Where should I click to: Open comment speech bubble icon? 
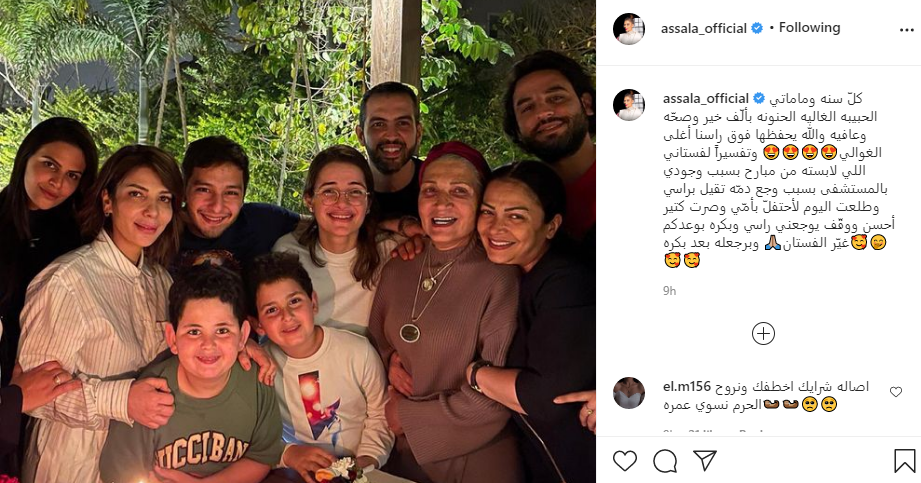pos(665,461)
